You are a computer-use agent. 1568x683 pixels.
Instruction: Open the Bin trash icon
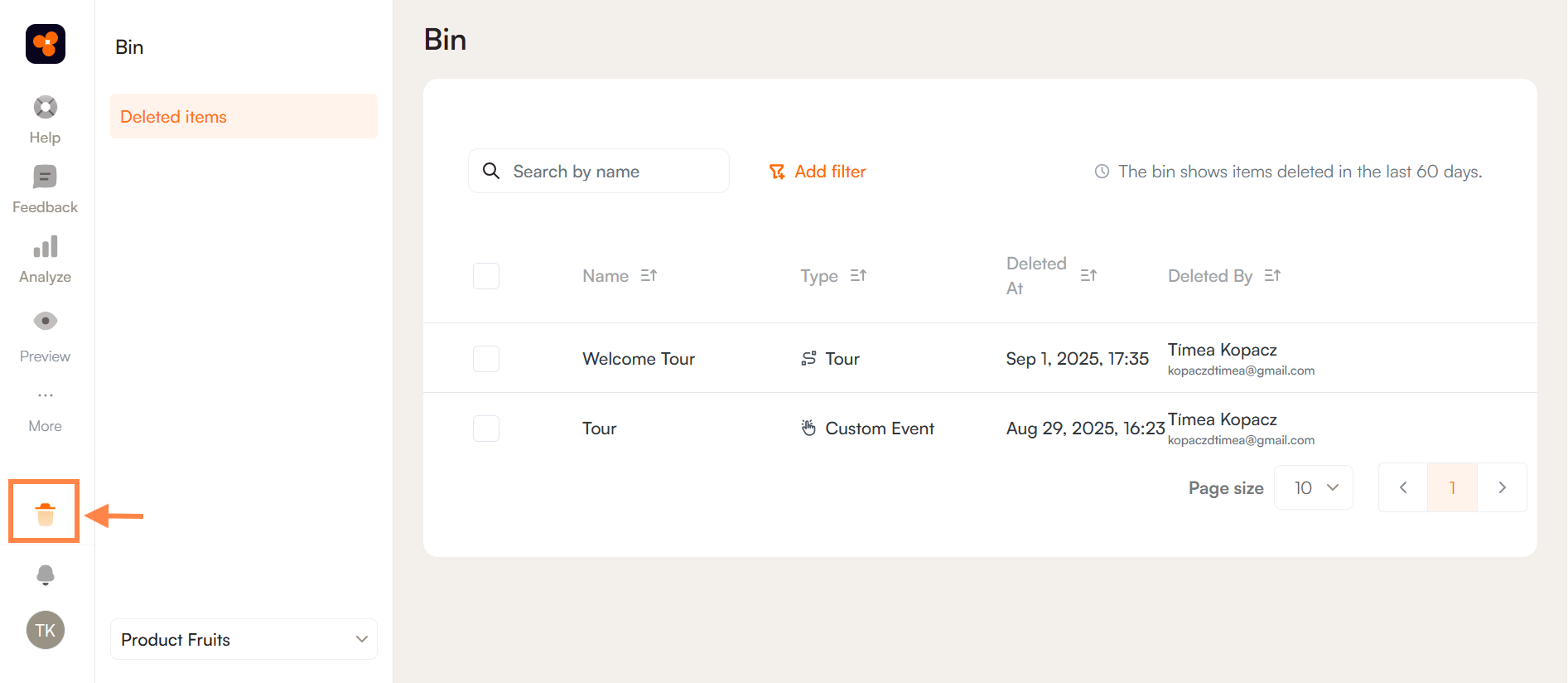45,514
